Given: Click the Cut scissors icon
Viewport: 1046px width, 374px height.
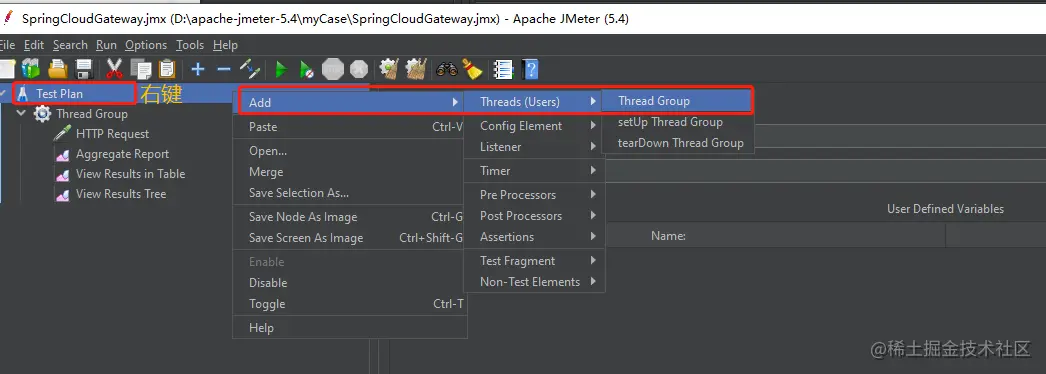Looking at the screenshot, I should (115, 69).
